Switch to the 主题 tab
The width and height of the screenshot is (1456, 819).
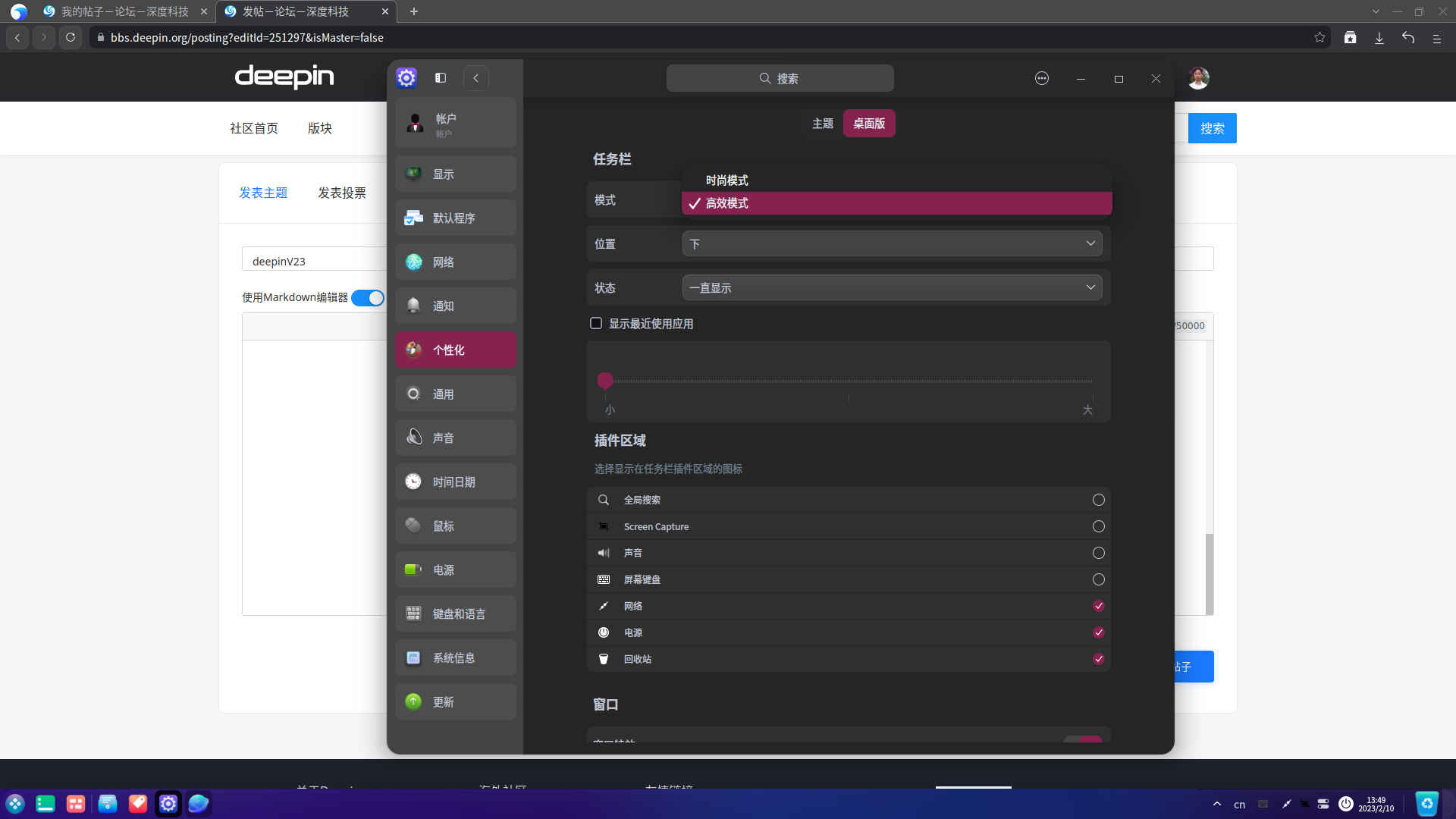point(822,124)
